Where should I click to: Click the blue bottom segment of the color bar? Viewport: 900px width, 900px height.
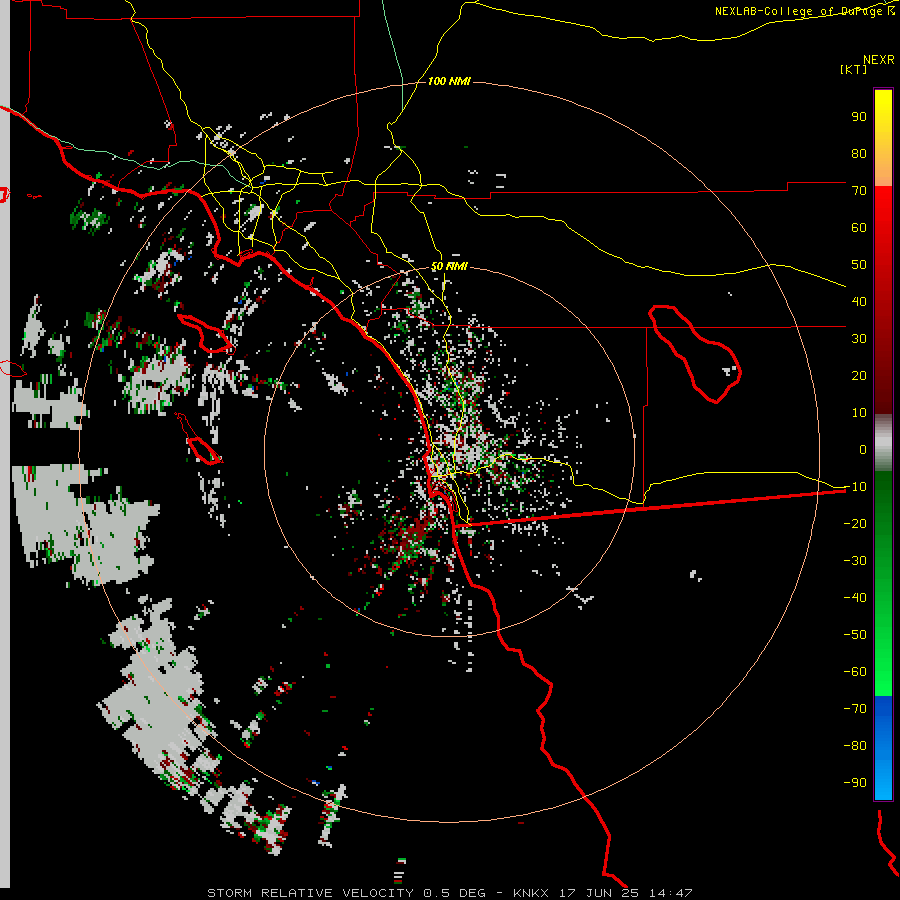click(883, 748)
